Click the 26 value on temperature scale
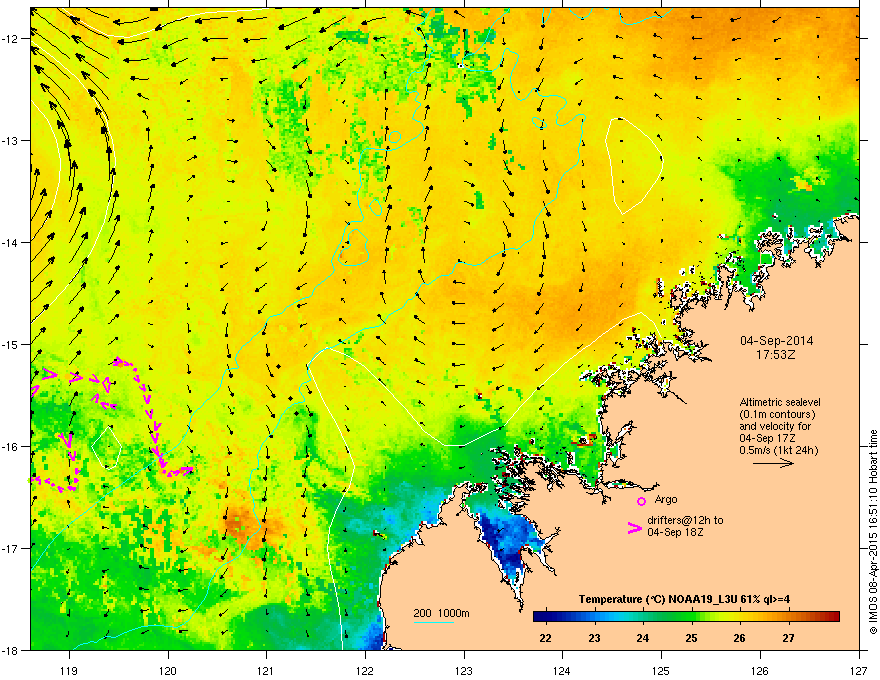The width and height of the screenshot is (880, 680). click(740, 638)
